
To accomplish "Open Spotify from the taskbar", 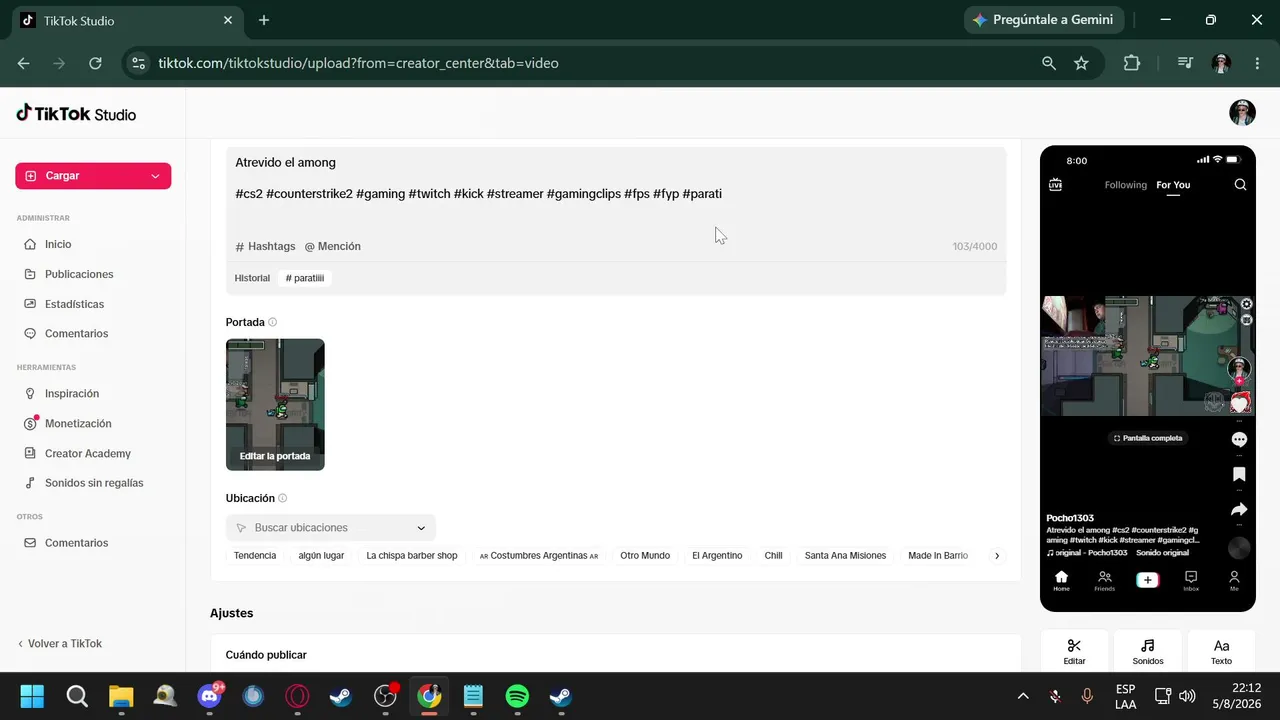I will 517,696.
